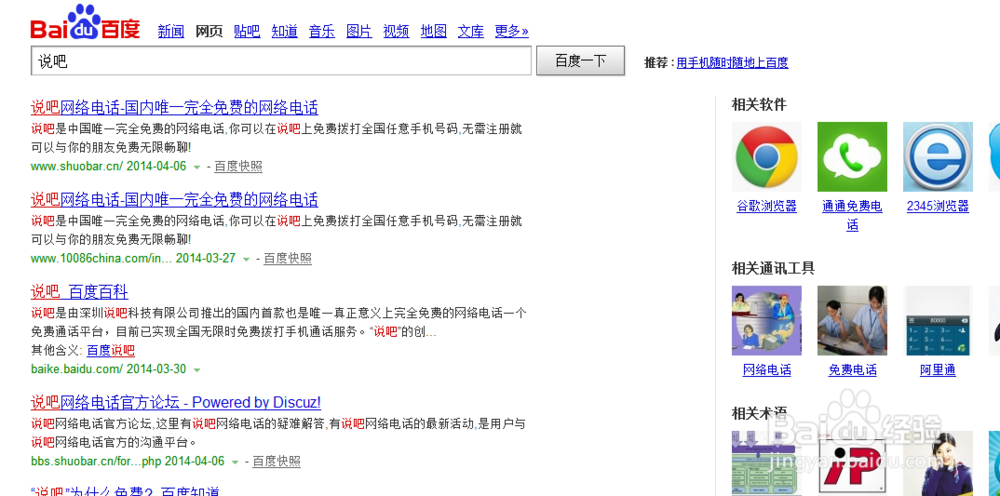Viewport: 1000px width, 496px height.
Task: Open 百度说吧 other meaning link
Action: (111, 350)
